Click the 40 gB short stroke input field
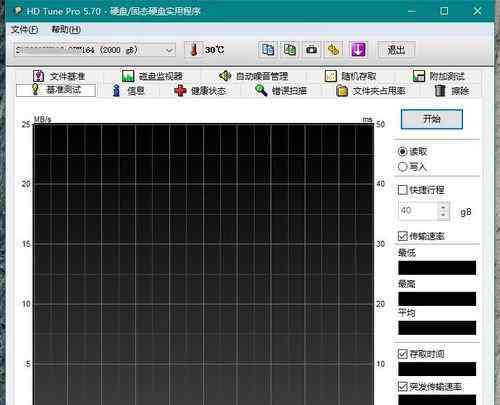Screen dimensions: 500x405 (418, 211)
